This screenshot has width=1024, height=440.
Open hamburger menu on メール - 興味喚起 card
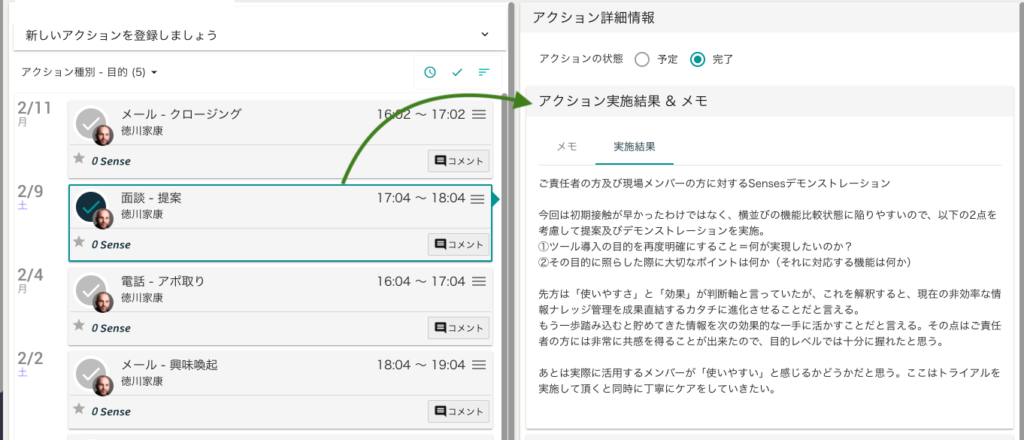479,365
